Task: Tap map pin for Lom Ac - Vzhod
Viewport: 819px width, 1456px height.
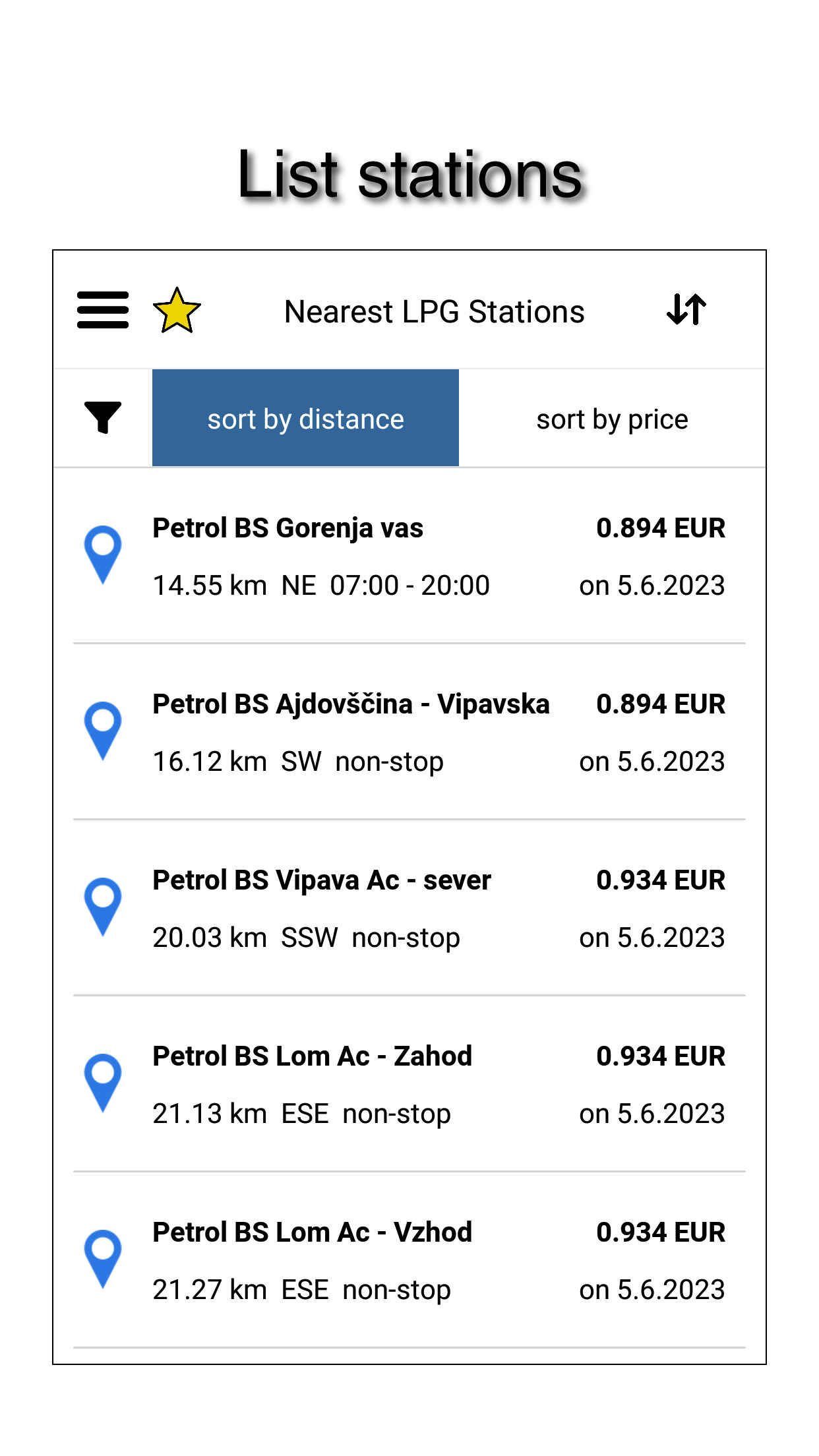Action: [103, 1258]
